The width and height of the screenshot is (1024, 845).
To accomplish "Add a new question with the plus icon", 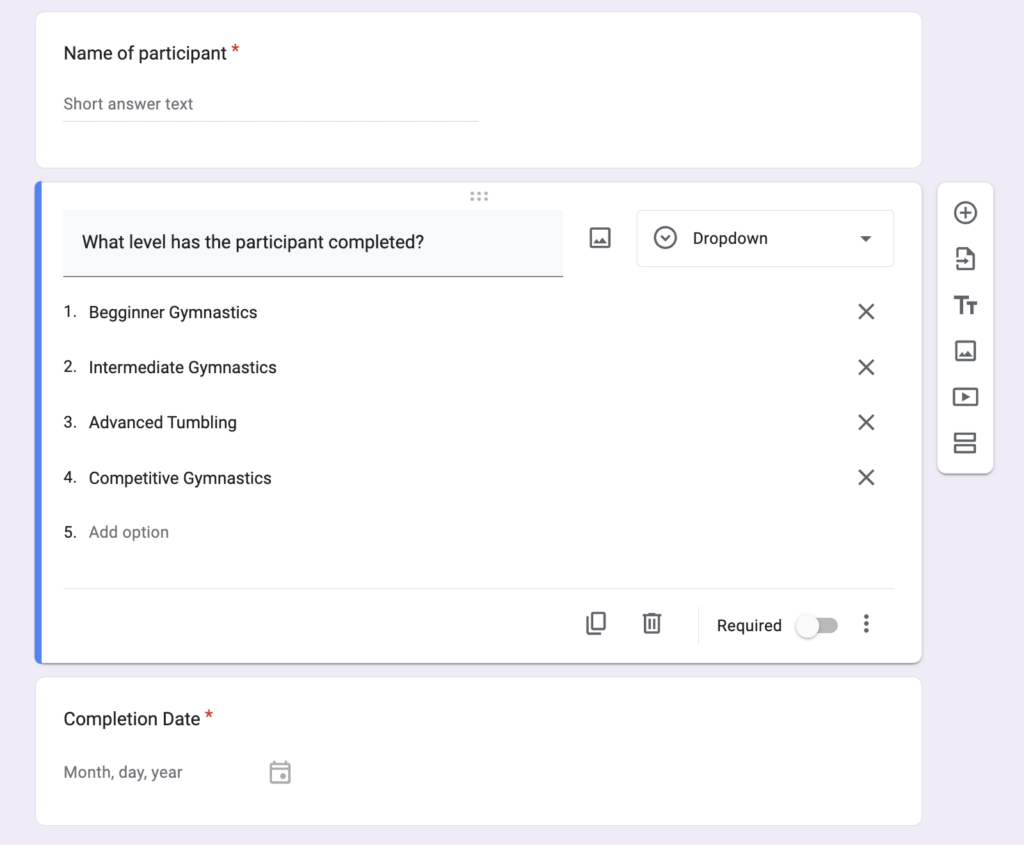I will (x=964, y=212).
